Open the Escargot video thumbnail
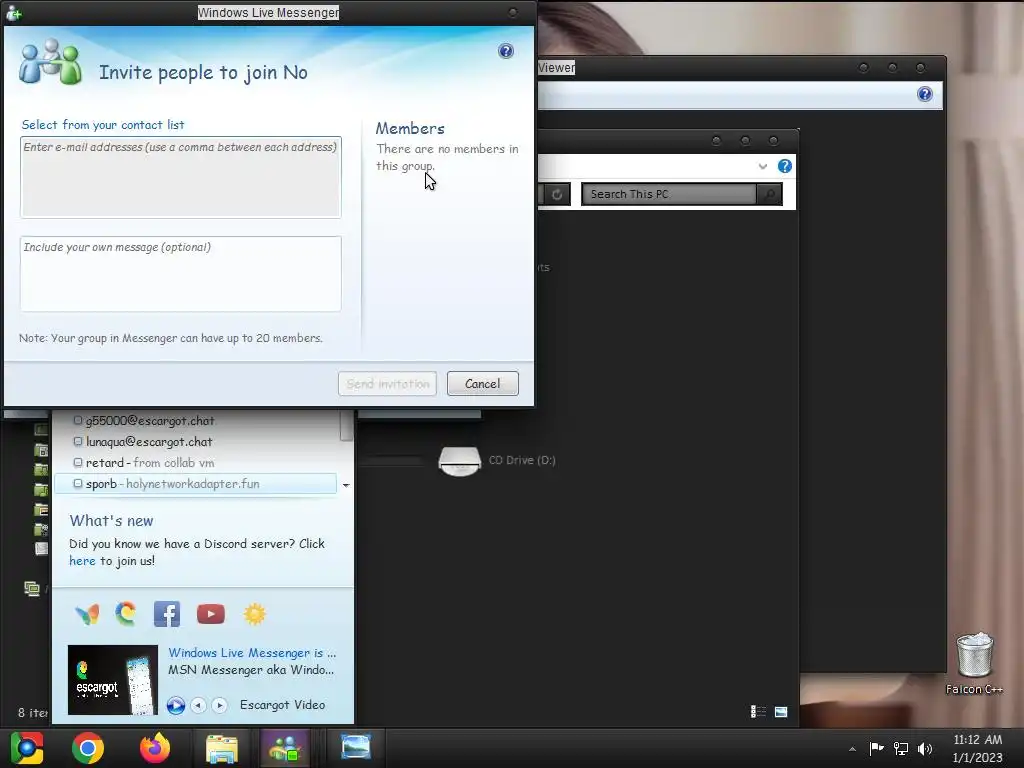The image size is (1024, 768). coord(113,680)
